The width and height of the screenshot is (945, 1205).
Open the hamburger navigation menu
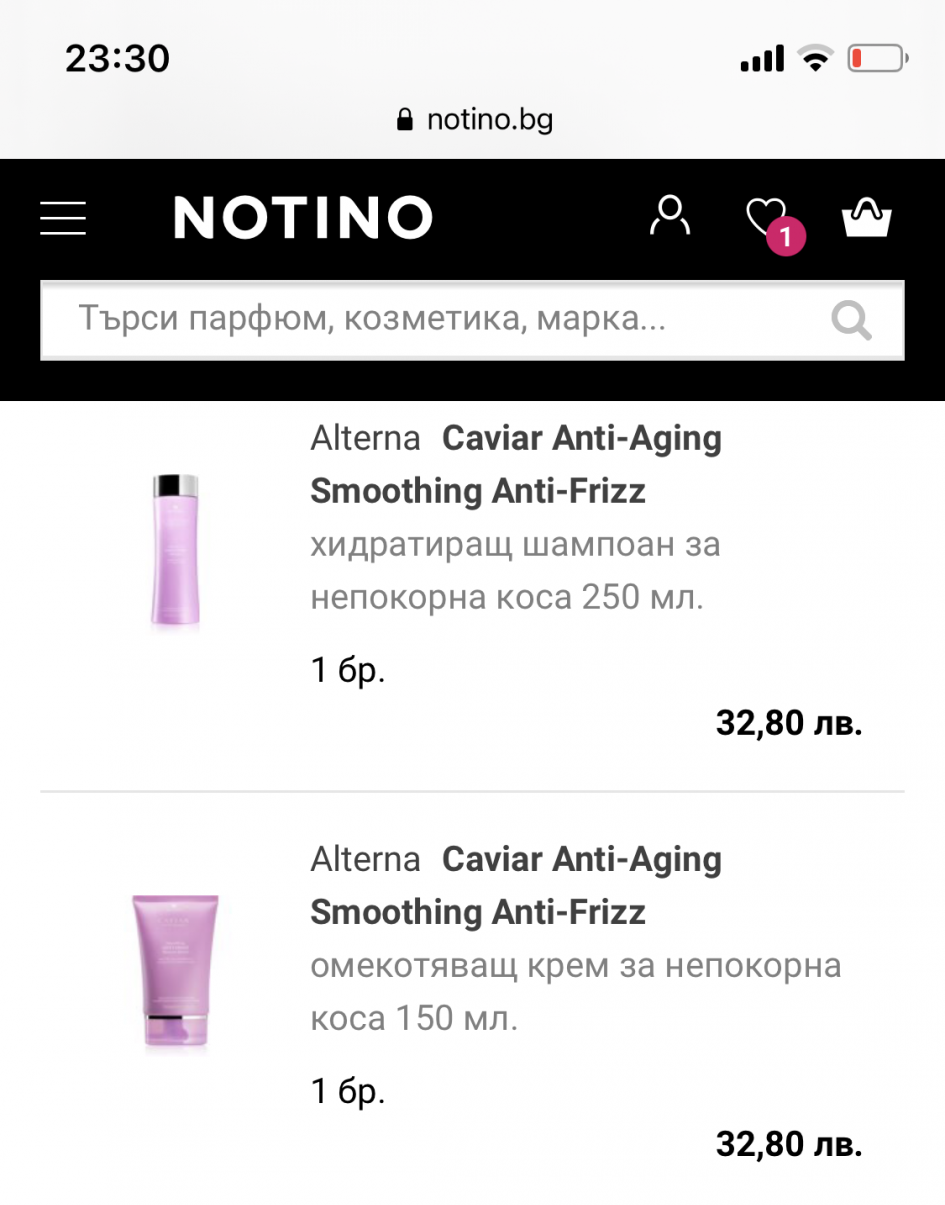click(x=63, y=217)
